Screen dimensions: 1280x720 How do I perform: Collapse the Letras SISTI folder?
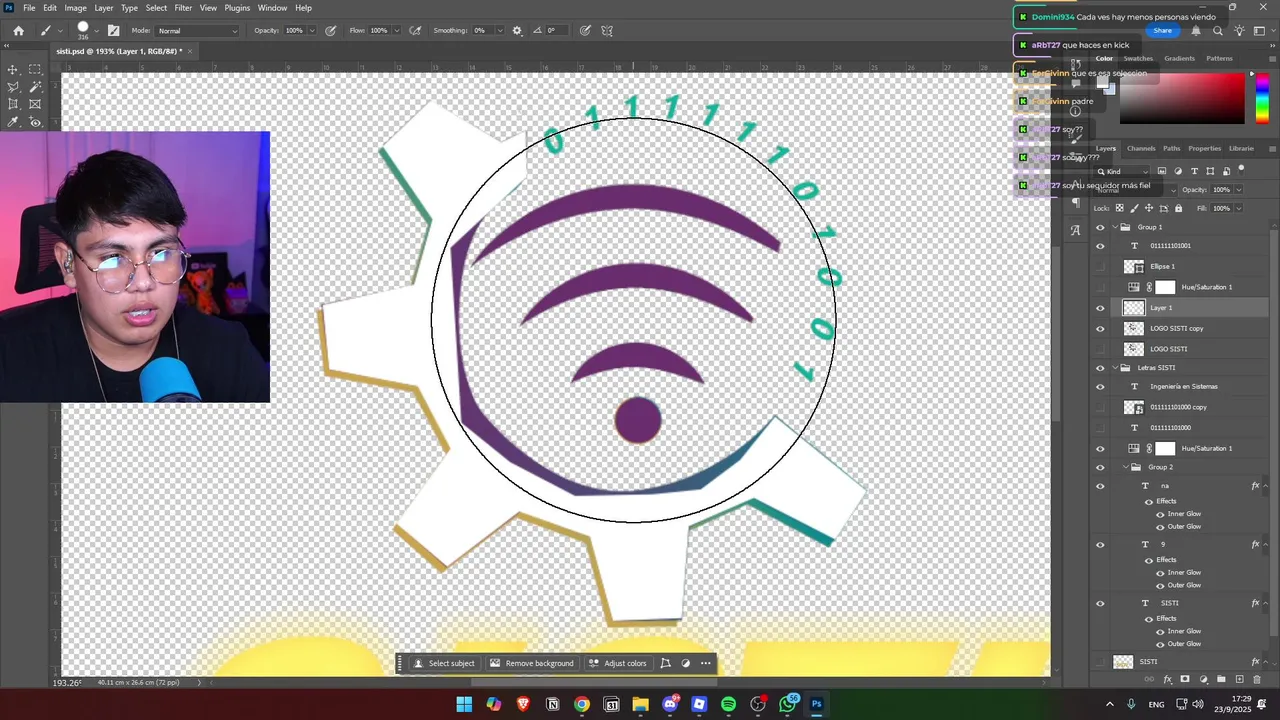click(1114, 368)
